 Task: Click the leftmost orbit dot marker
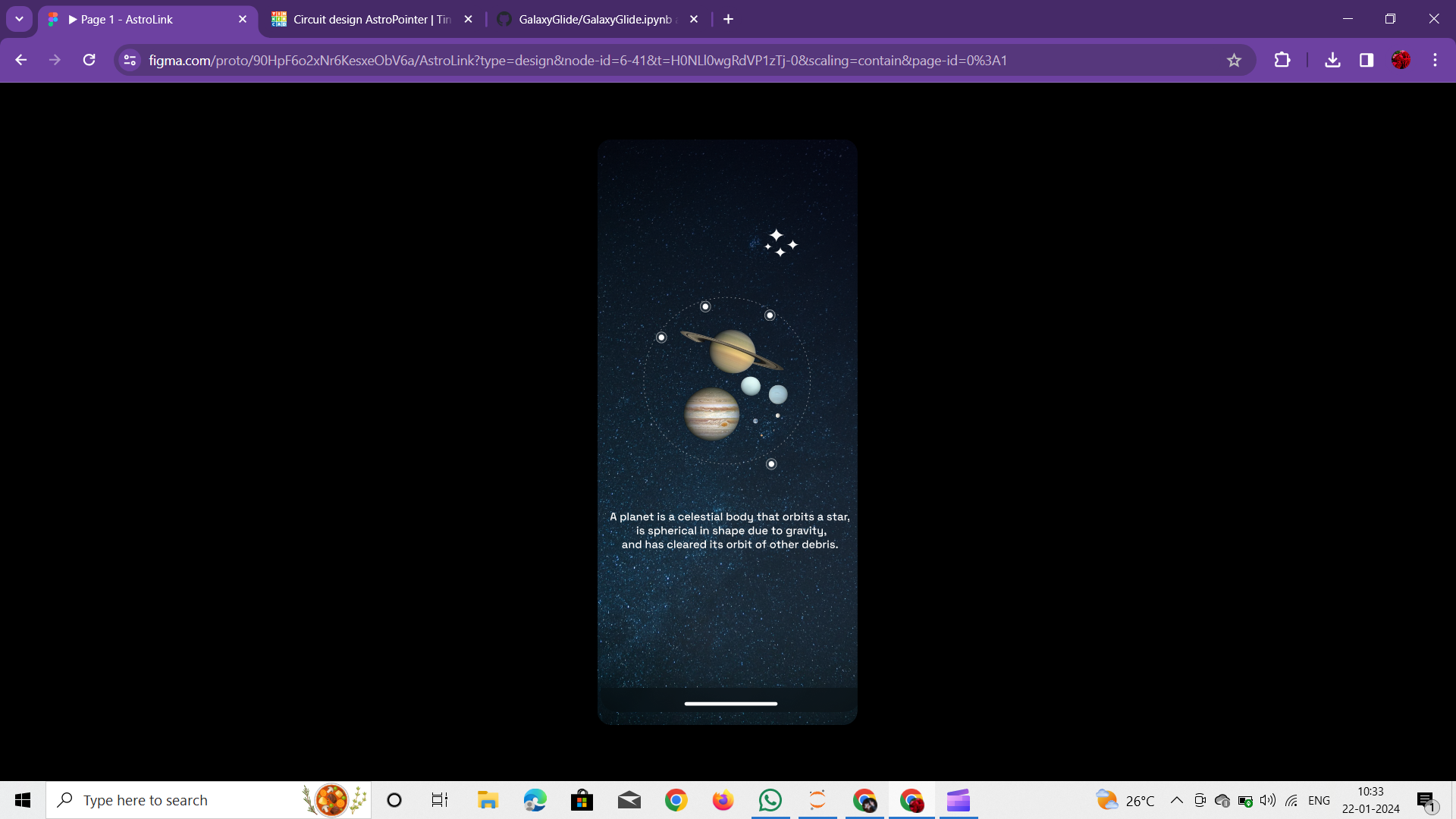661,337
